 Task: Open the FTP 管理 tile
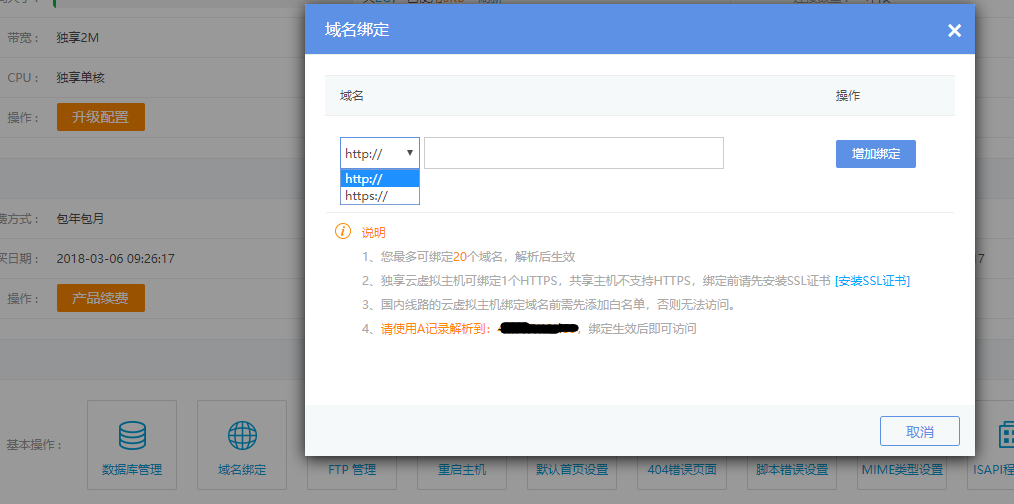(x=352, y=469)
